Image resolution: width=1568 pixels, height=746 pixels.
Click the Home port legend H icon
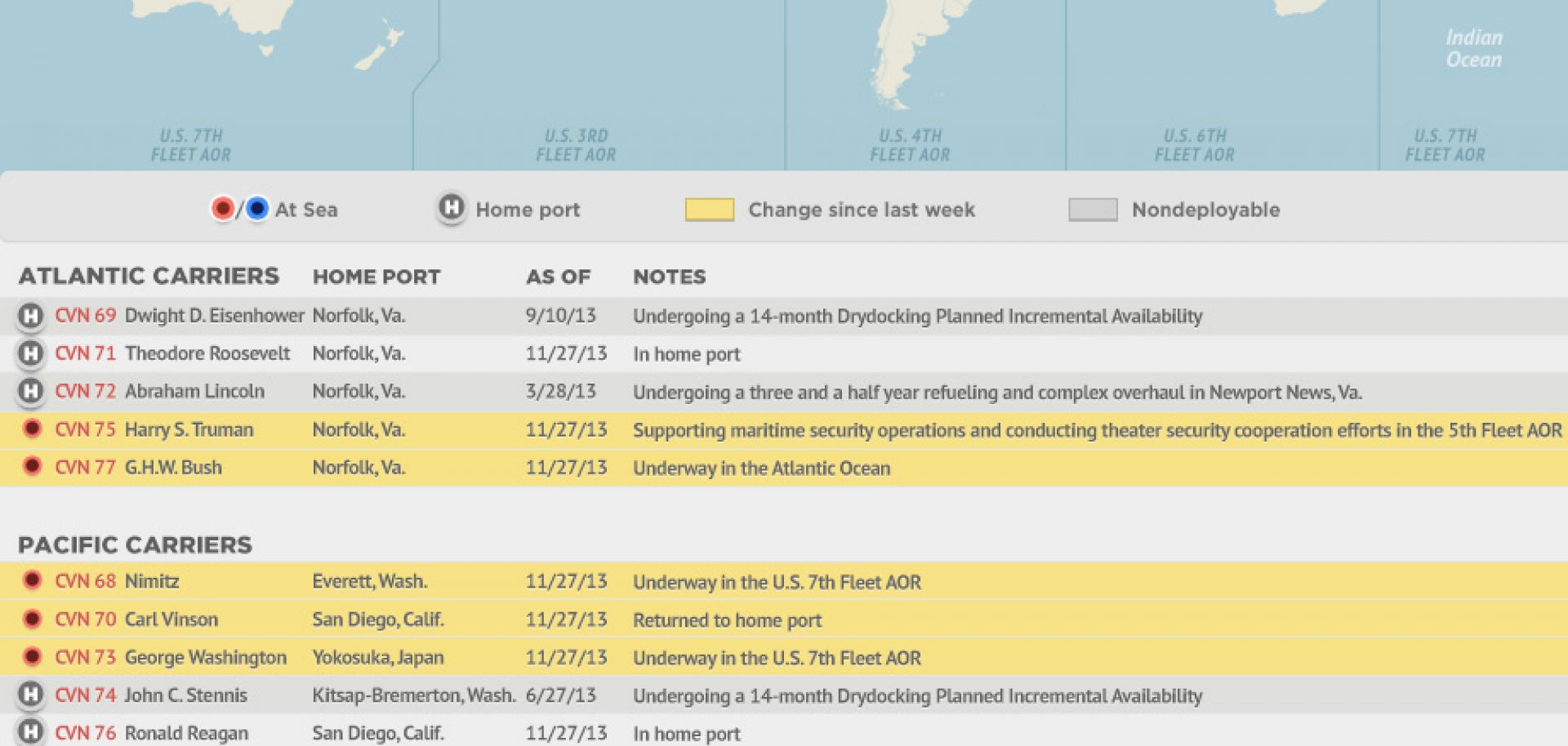click(451, 208)
